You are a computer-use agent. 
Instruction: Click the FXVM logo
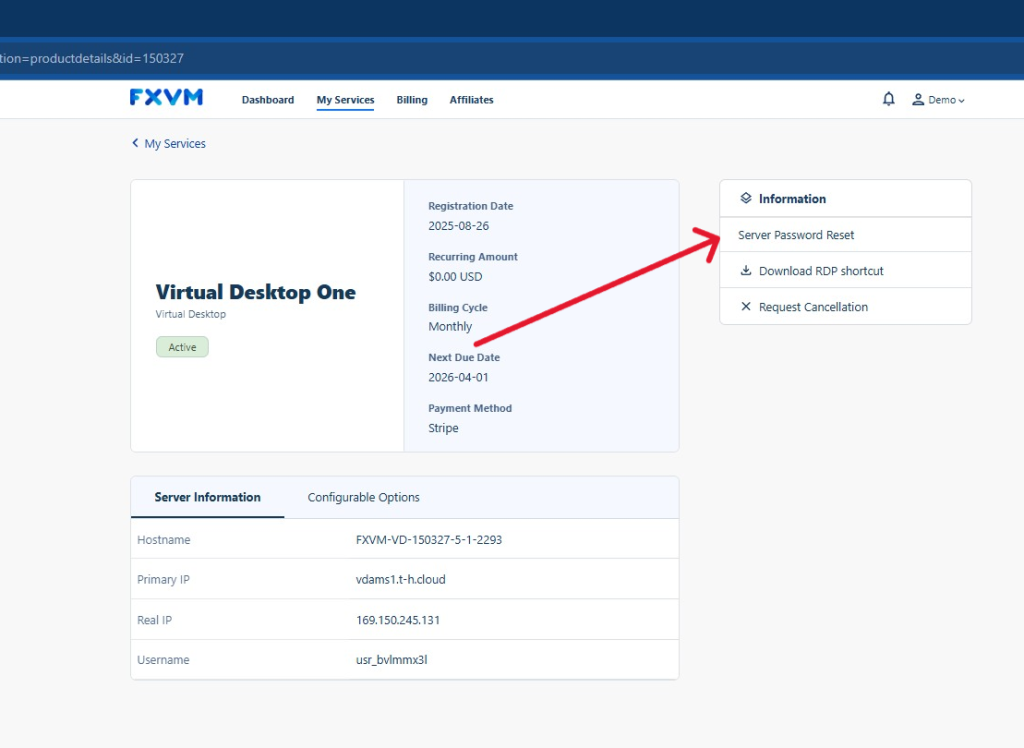tap(166, 97)
